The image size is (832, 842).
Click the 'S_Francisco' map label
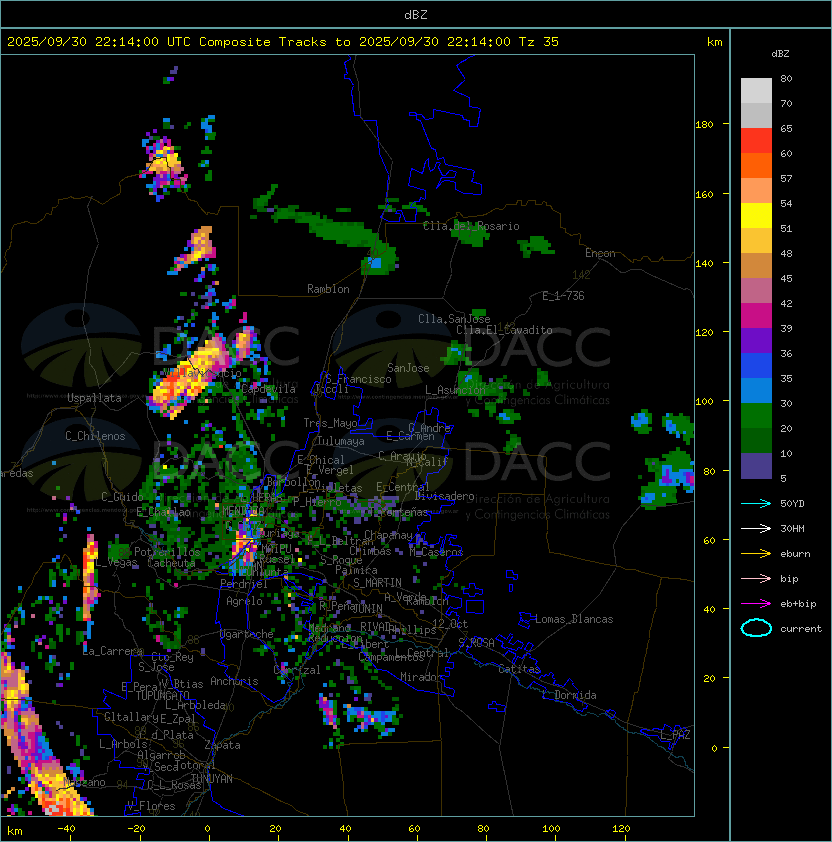358,379
